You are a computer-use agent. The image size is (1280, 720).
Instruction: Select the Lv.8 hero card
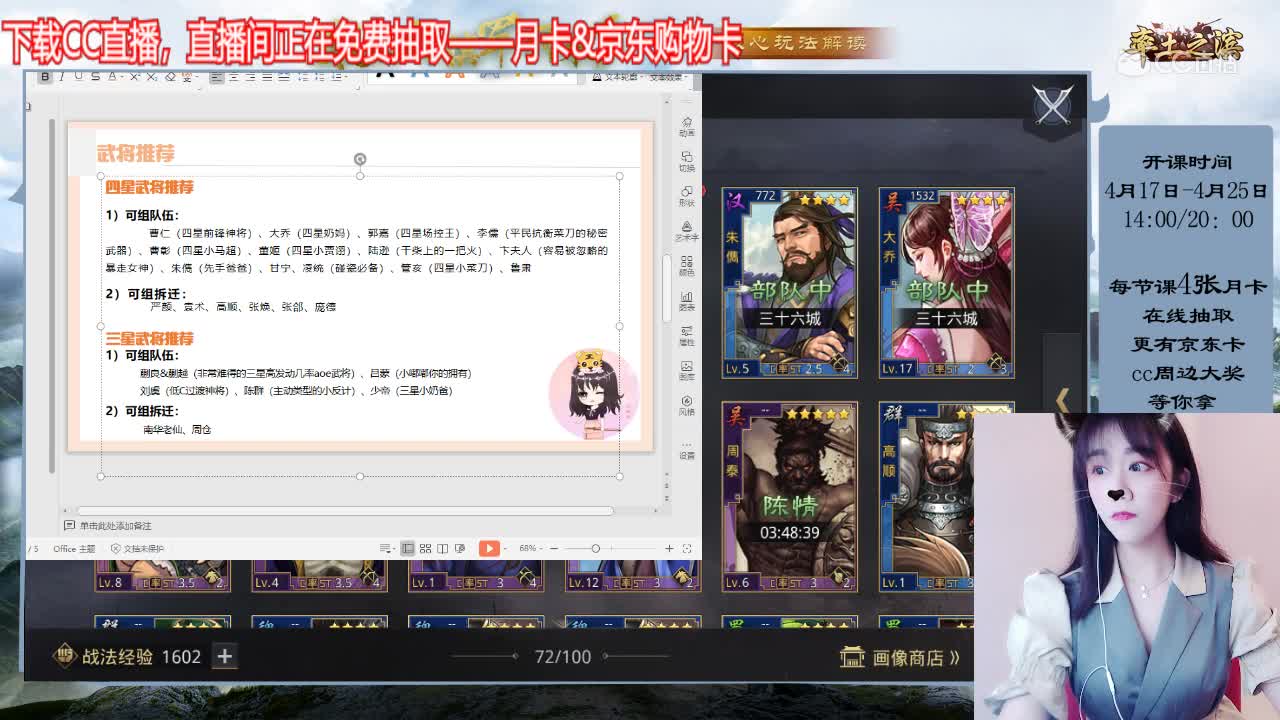[163, 576]
